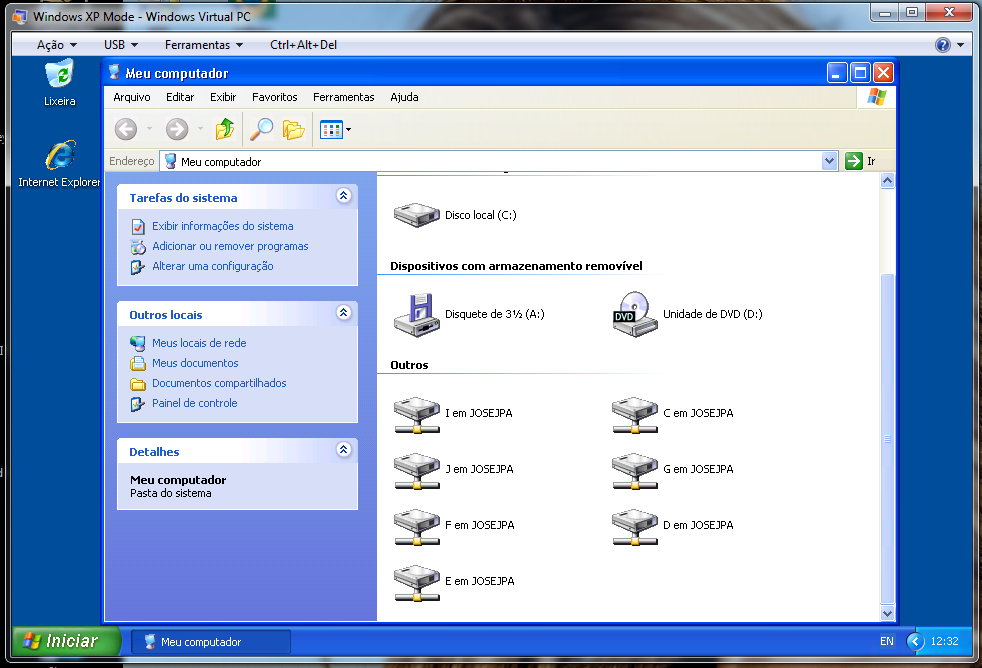Select network drive I em JOSEJPA
The width and height of the screenshot is (982, 668).
click(416, 413)
